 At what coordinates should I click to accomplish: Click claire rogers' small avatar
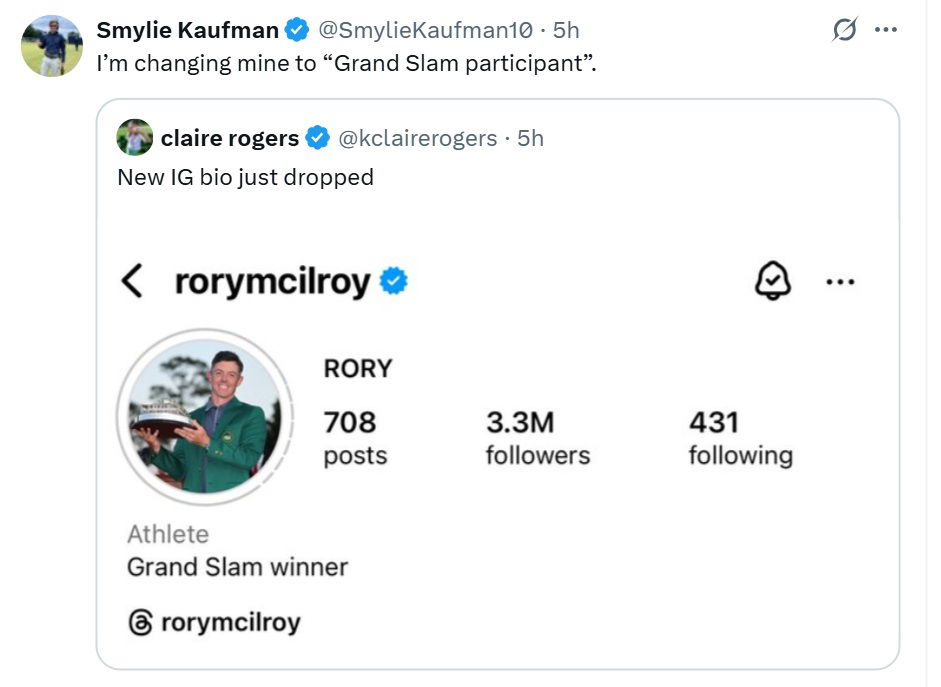click(135, 137)
